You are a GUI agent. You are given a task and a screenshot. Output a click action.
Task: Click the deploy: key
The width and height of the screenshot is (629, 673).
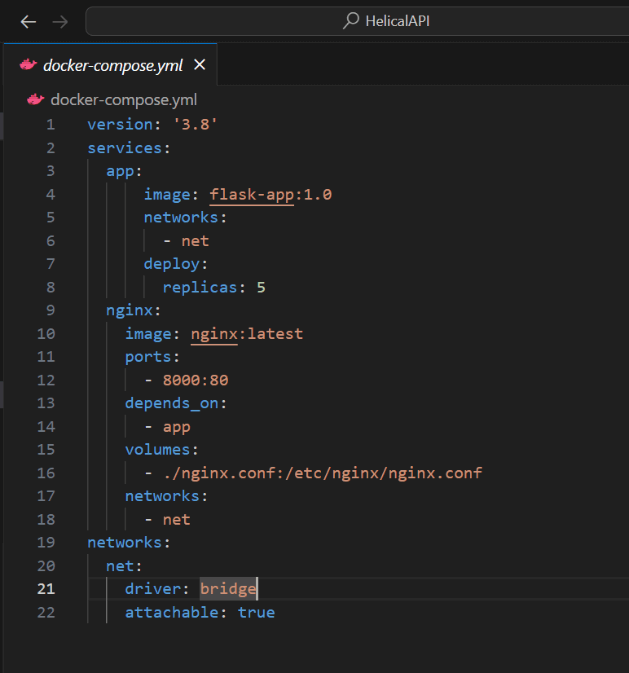click(x=176, y=264)
